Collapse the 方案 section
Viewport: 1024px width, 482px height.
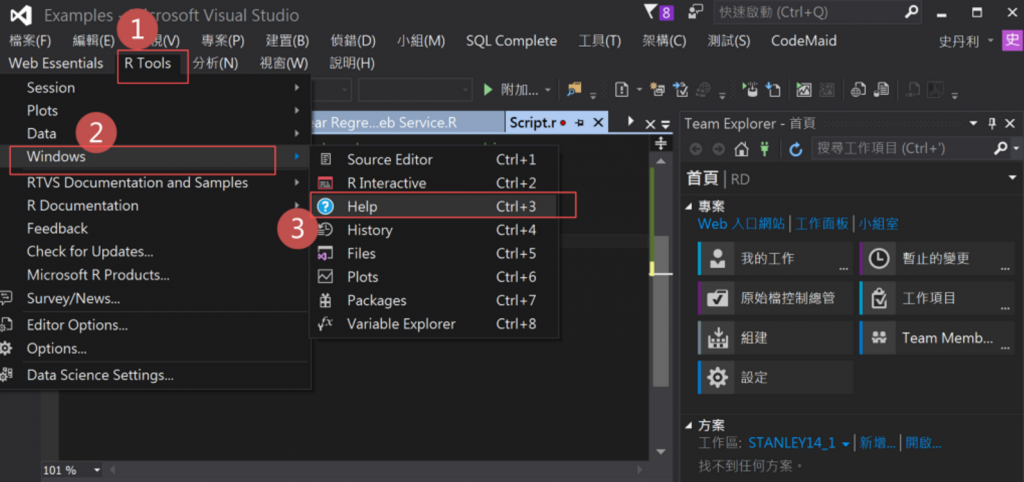[x=690, y=425]
